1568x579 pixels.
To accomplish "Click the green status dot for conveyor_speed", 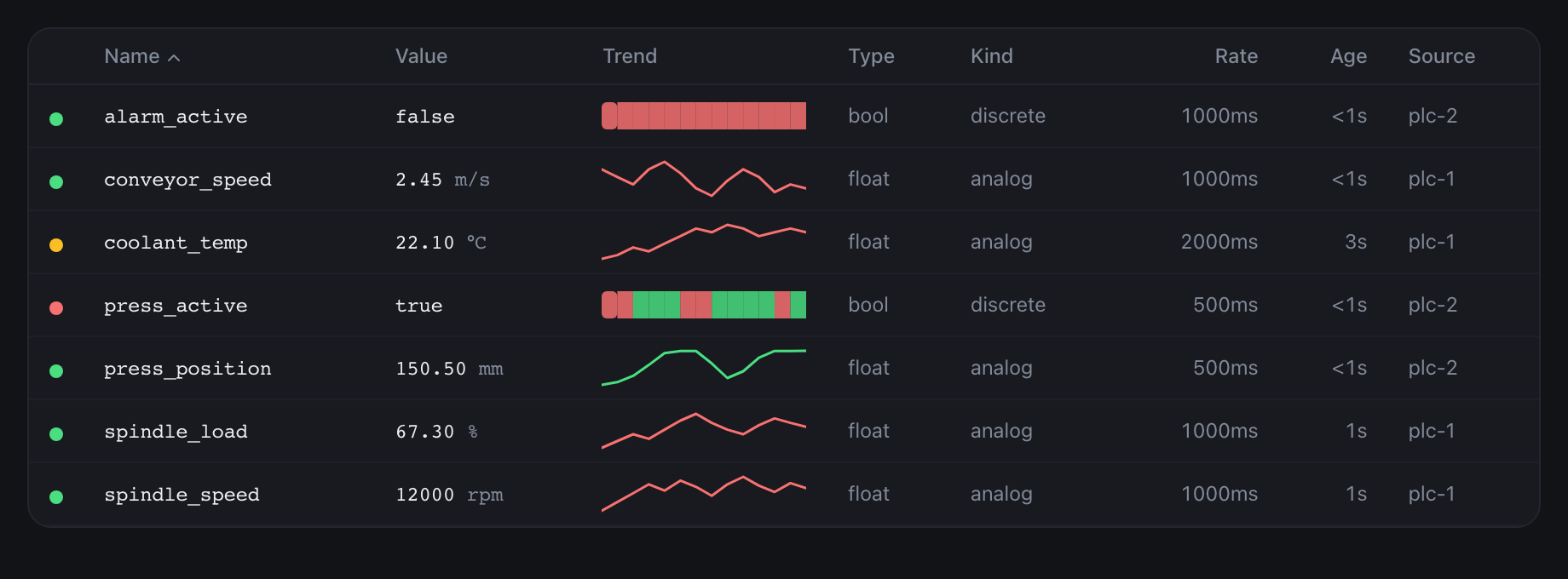I will [x=56, y=181].
